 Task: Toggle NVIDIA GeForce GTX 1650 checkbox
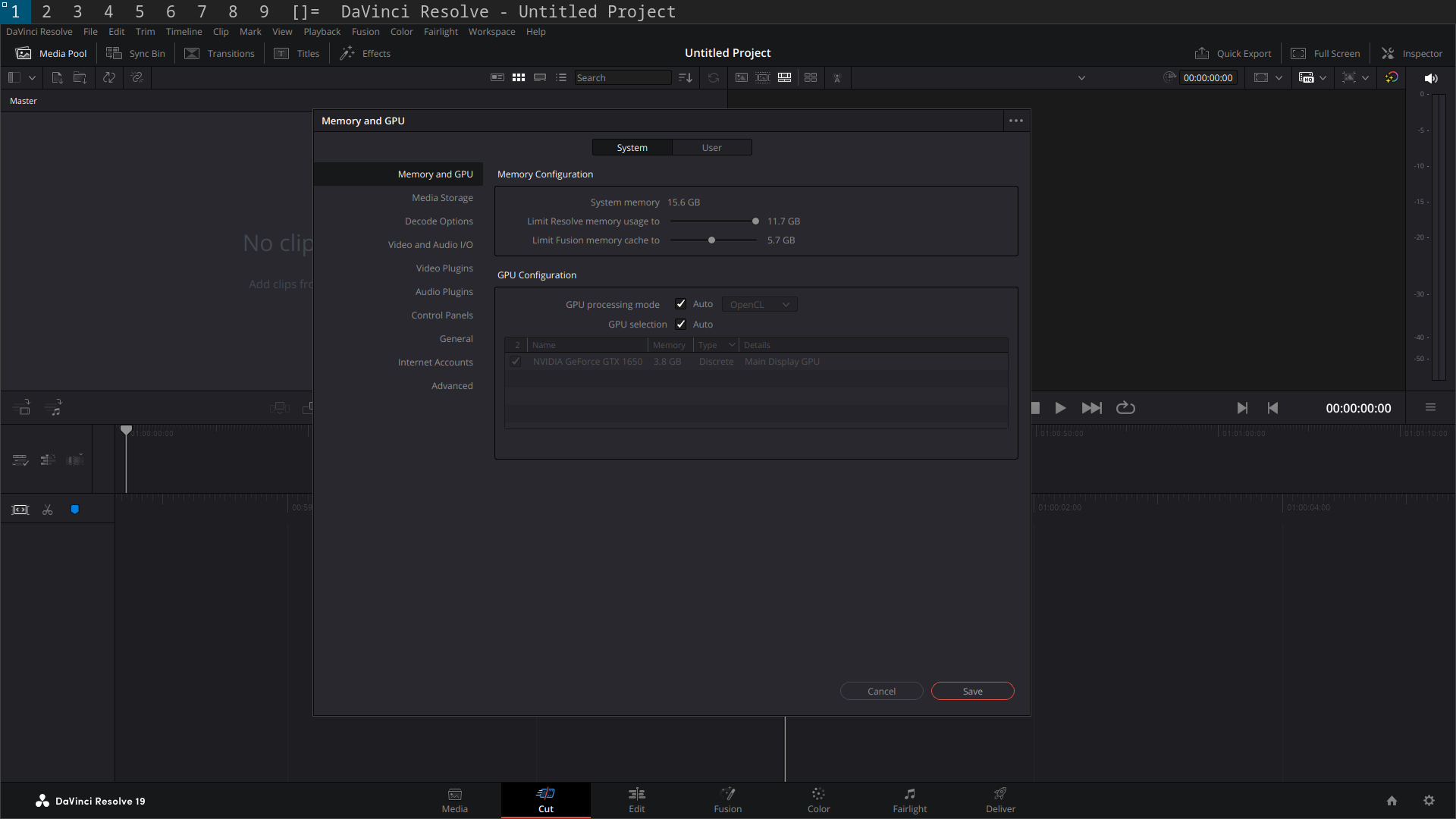[x=516, y=362]
